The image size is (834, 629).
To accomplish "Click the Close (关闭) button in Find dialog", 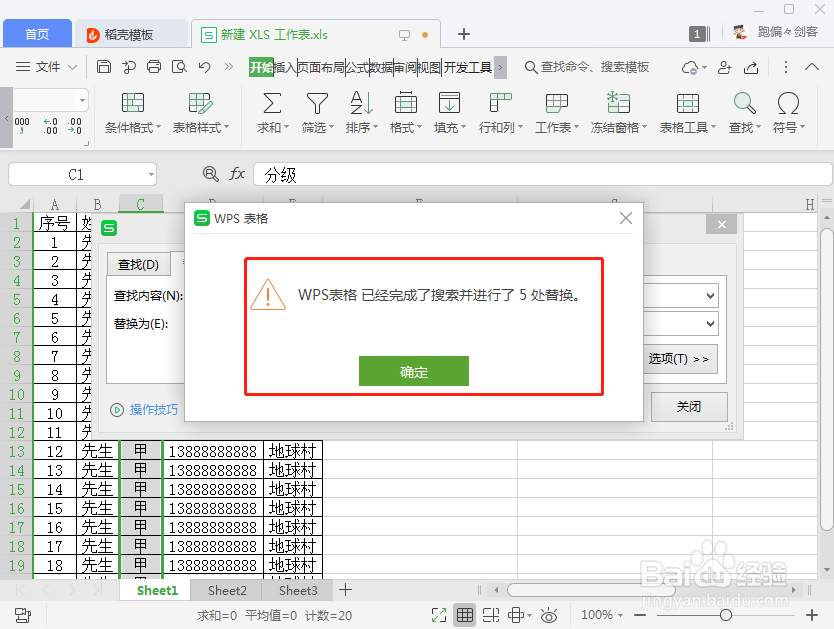I will coord(689,407).
